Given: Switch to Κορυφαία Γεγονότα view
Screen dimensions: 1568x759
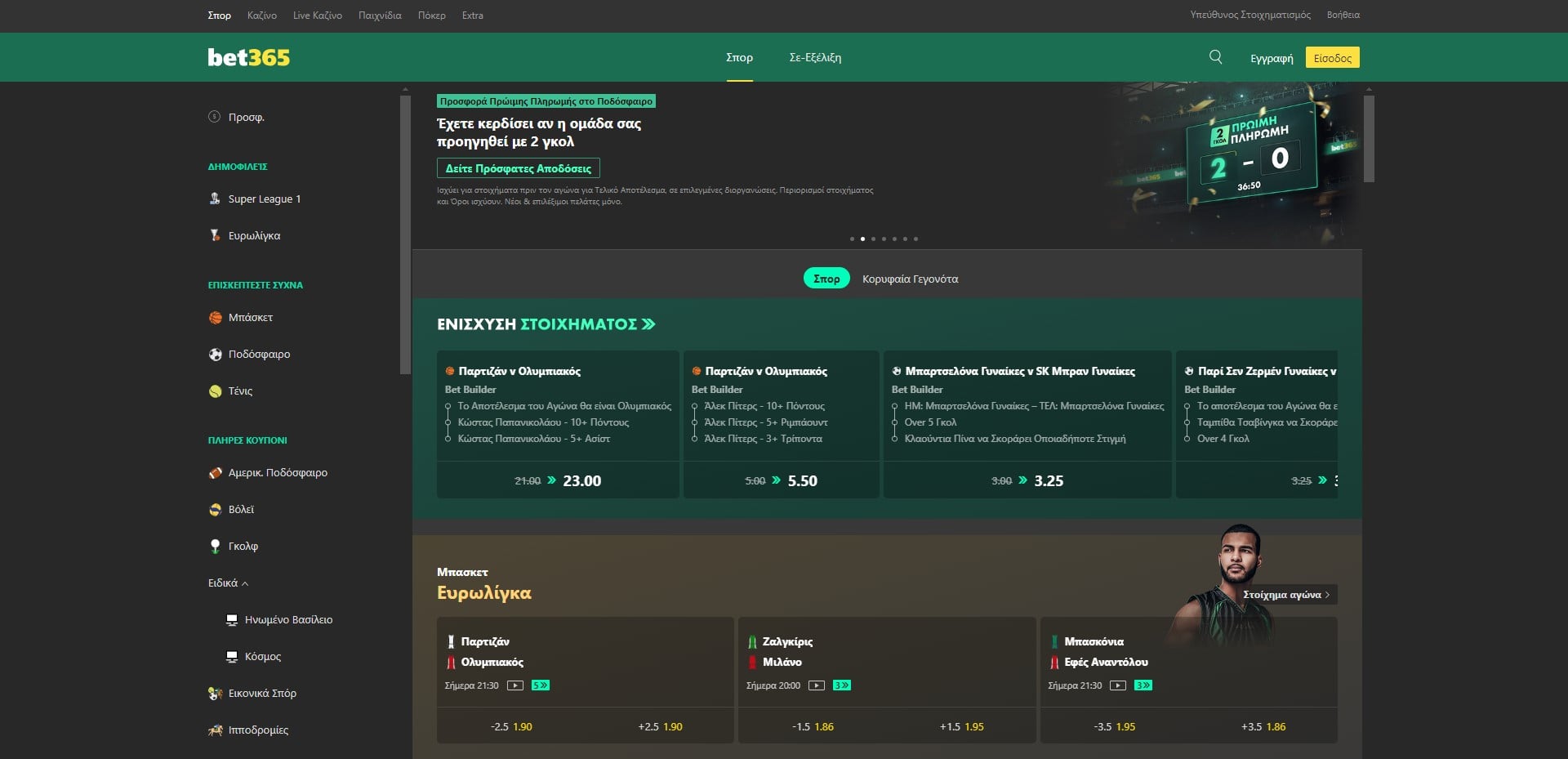Looking at the screenshot, I should click(911, 278).
